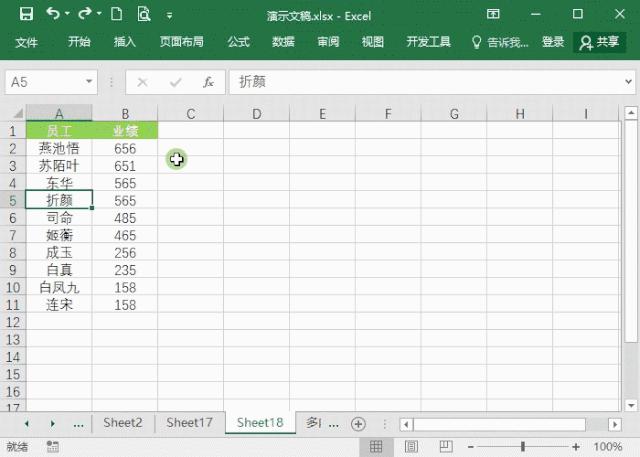Image resolution: width=640 pixels, height=457 pixels.
Task: Switch to the 插入 tab
Action: coord(124,42)
